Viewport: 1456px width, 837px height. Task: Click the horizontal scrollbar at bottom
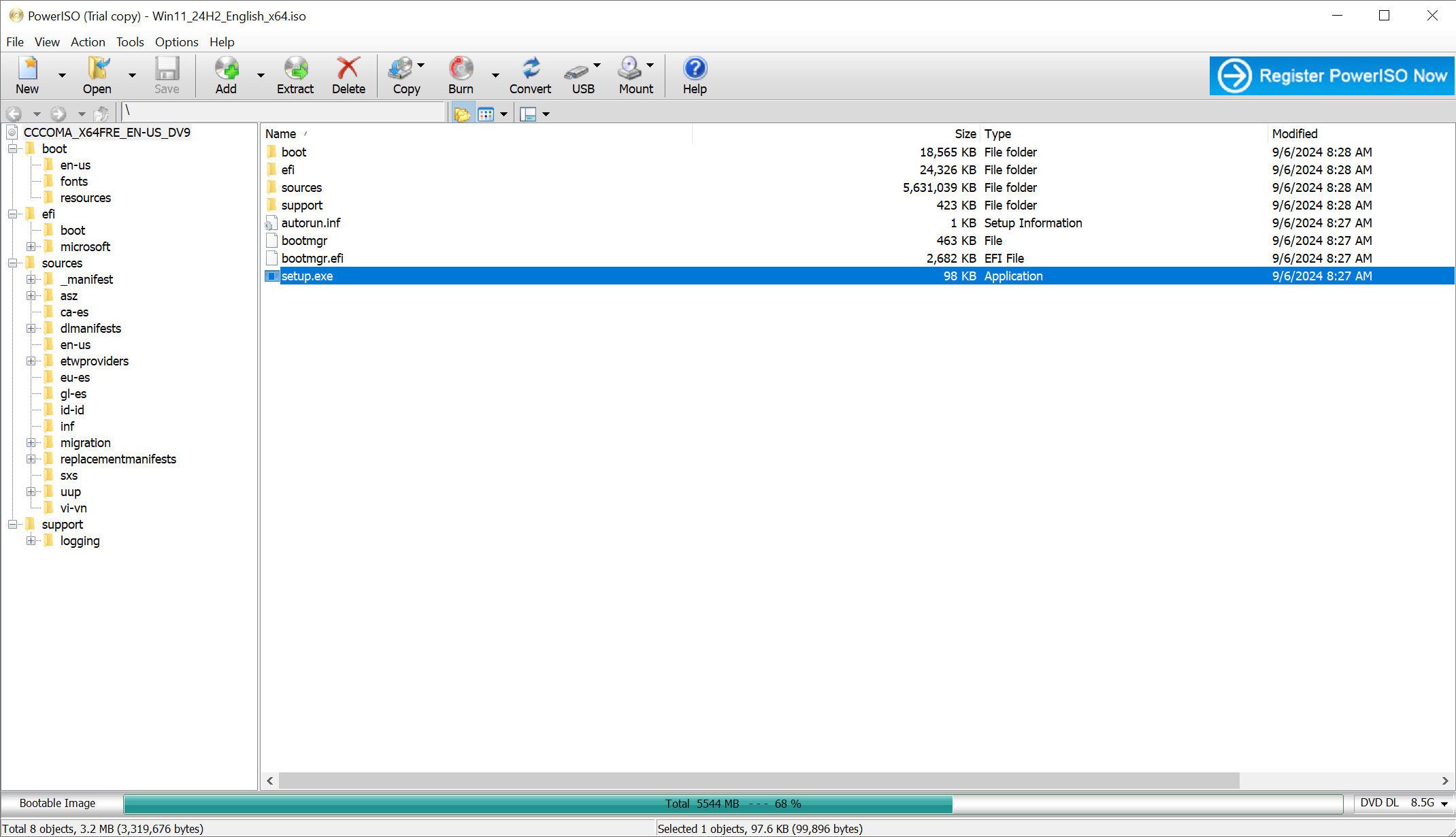pyautogui.click(x=759, y=781)
